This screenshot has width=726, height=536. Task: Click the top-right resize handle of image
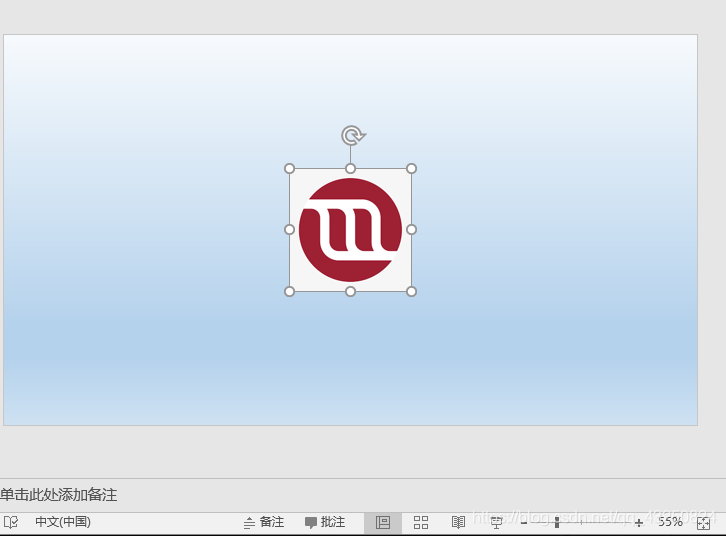411,168
